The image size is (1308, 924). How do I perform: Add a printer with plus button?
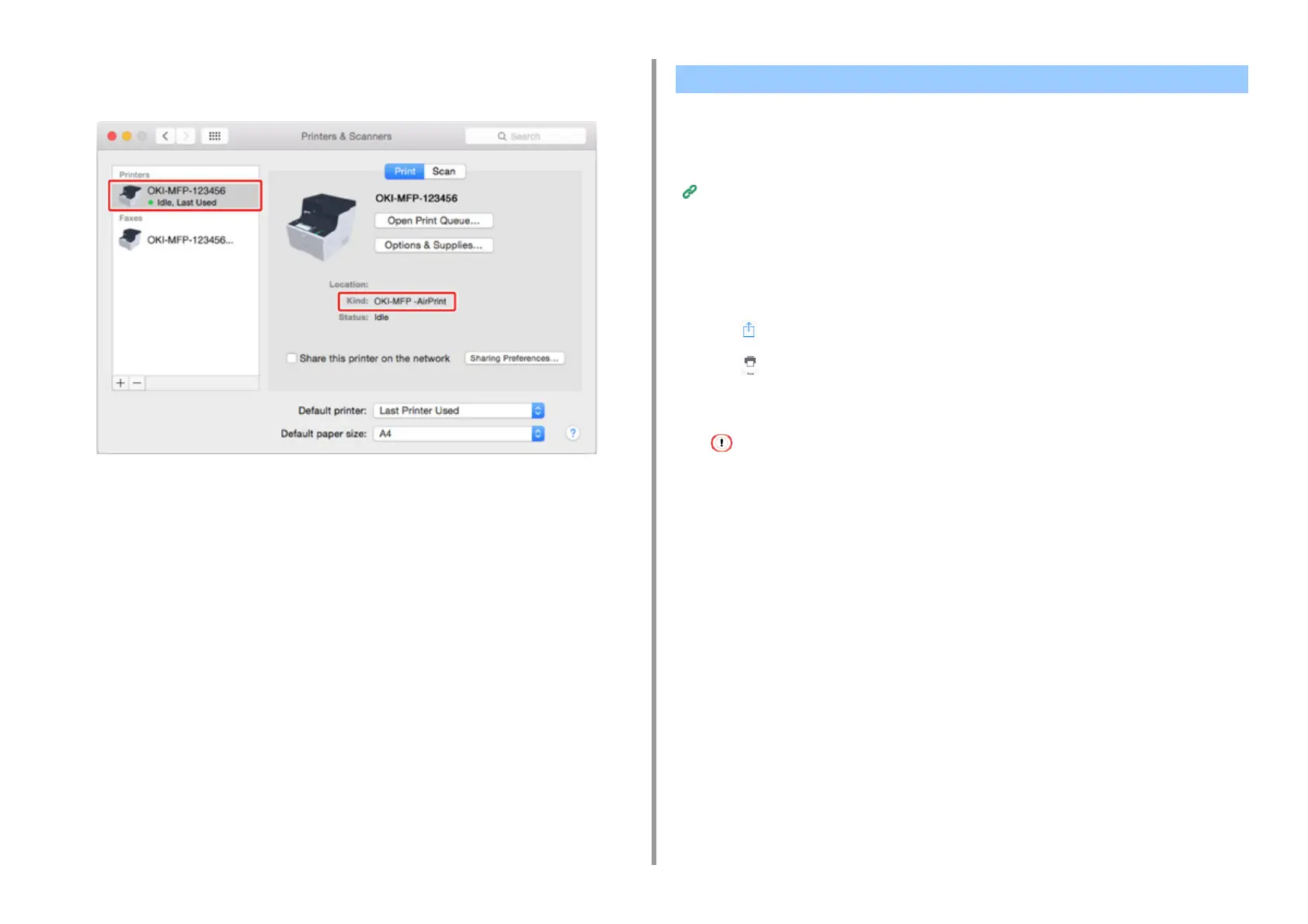[x=120, y=383]
